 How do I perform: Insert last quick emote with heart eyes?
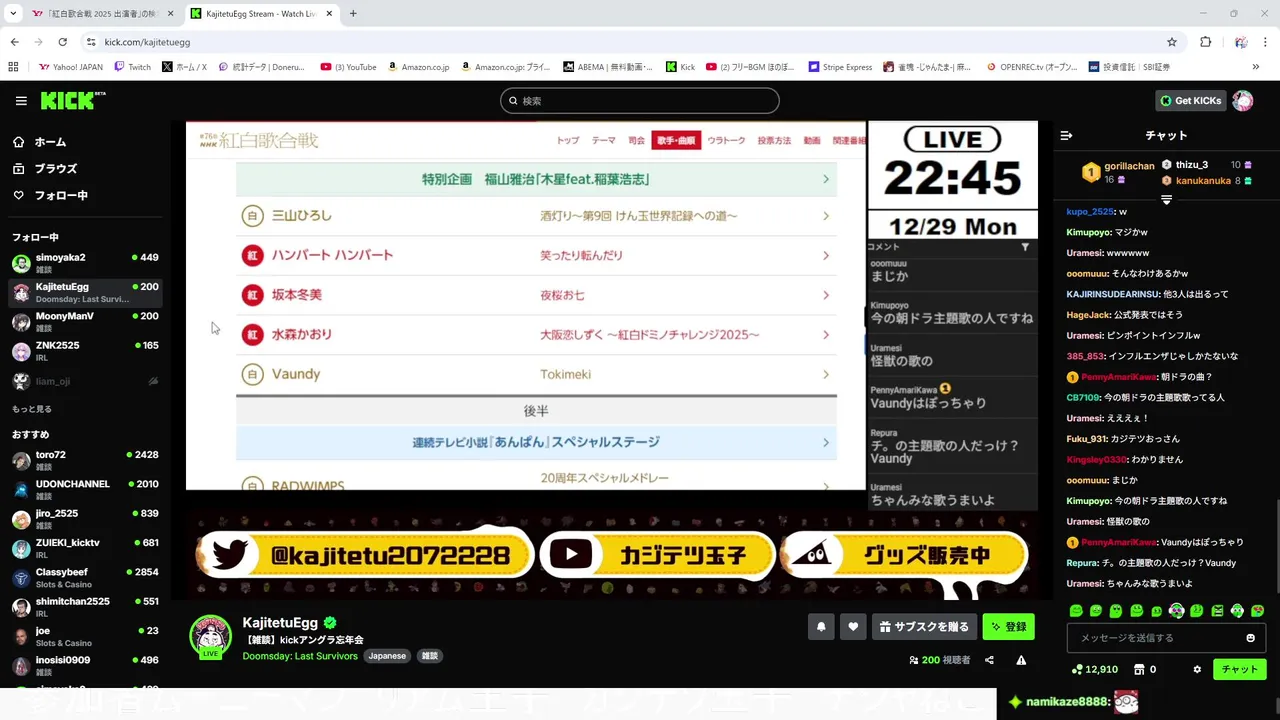[x=1257, y=611]
